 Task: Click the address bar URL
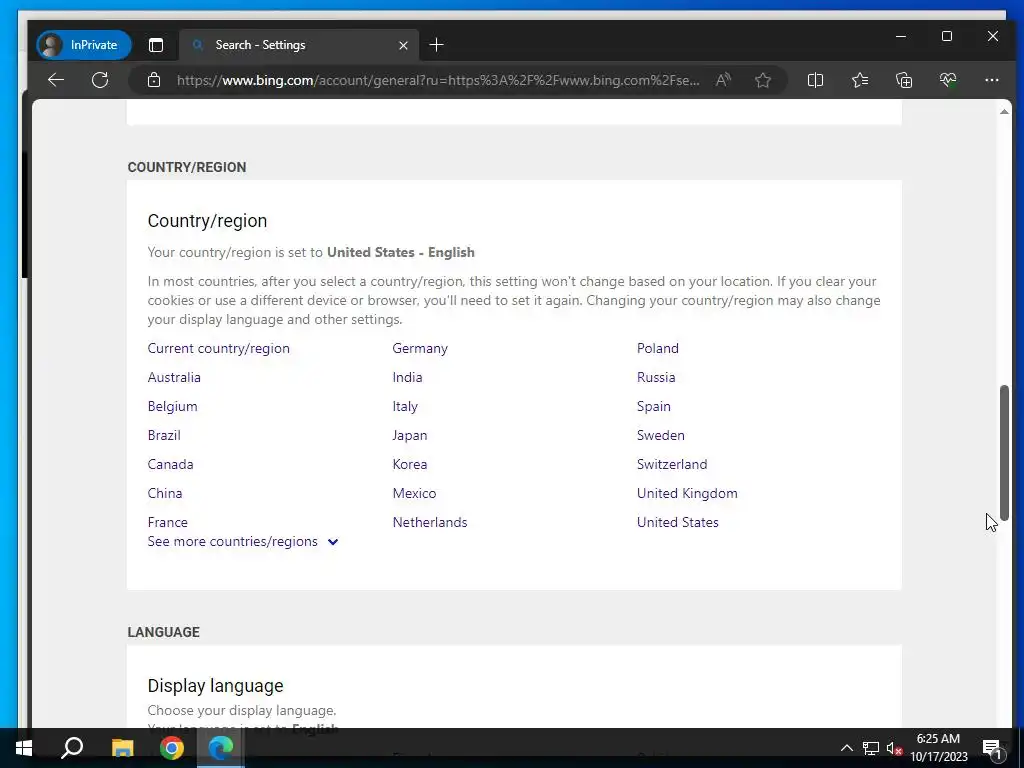pos(438,80)
